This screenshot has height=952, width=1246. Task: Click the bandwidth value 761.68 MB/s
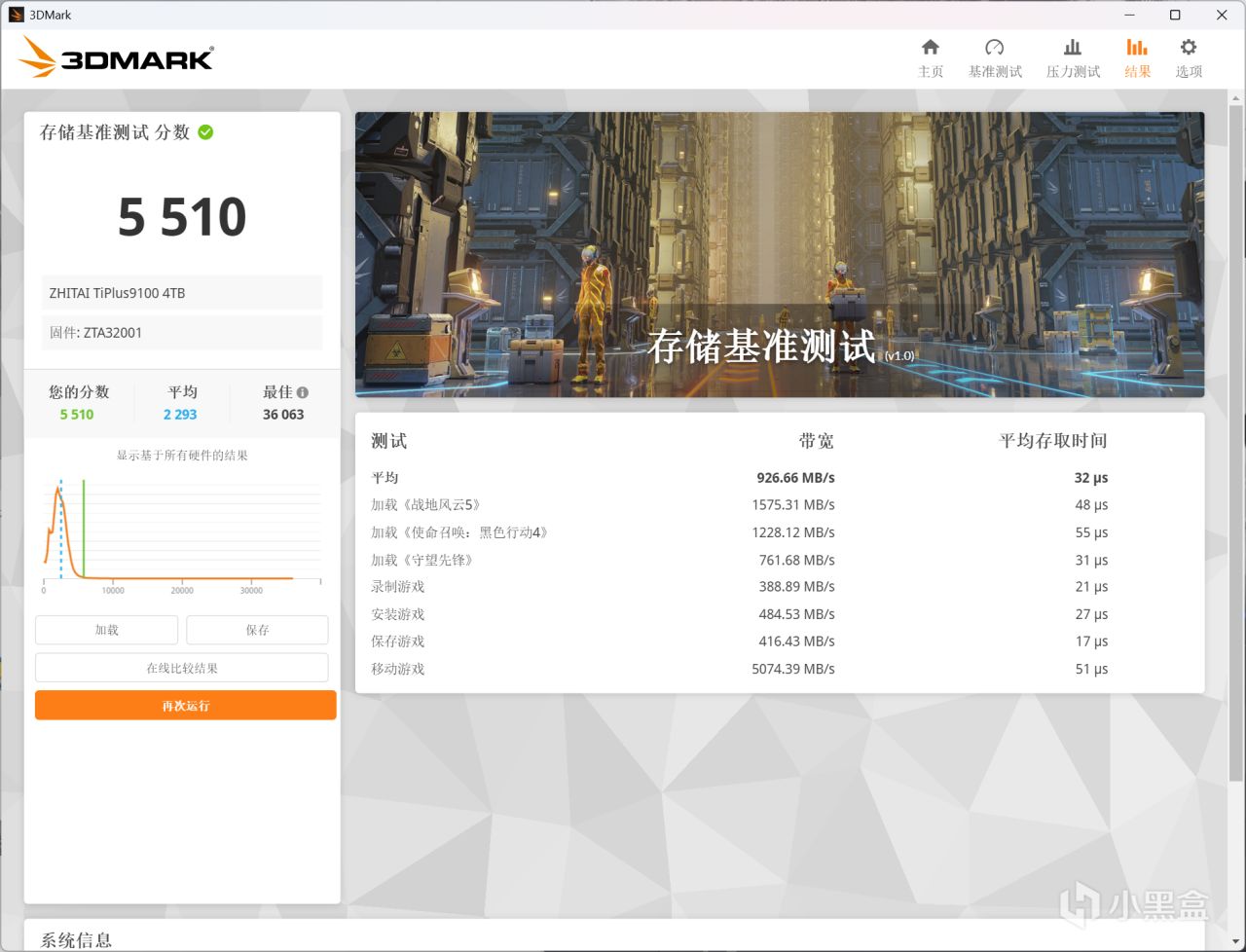click(797, 560)
